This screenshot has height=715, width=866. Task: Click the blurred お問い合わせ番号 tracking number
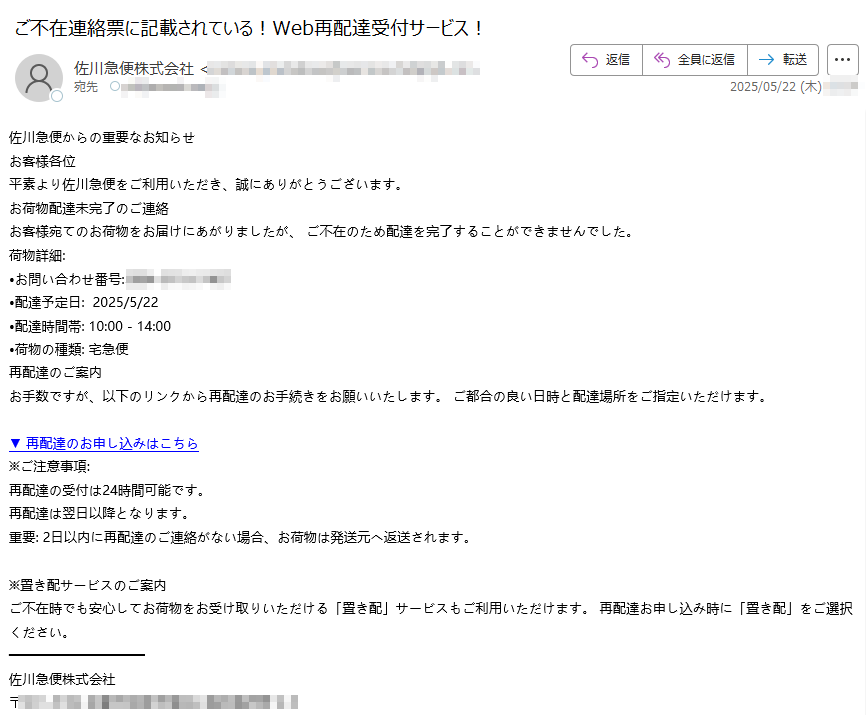pos(178,279)
